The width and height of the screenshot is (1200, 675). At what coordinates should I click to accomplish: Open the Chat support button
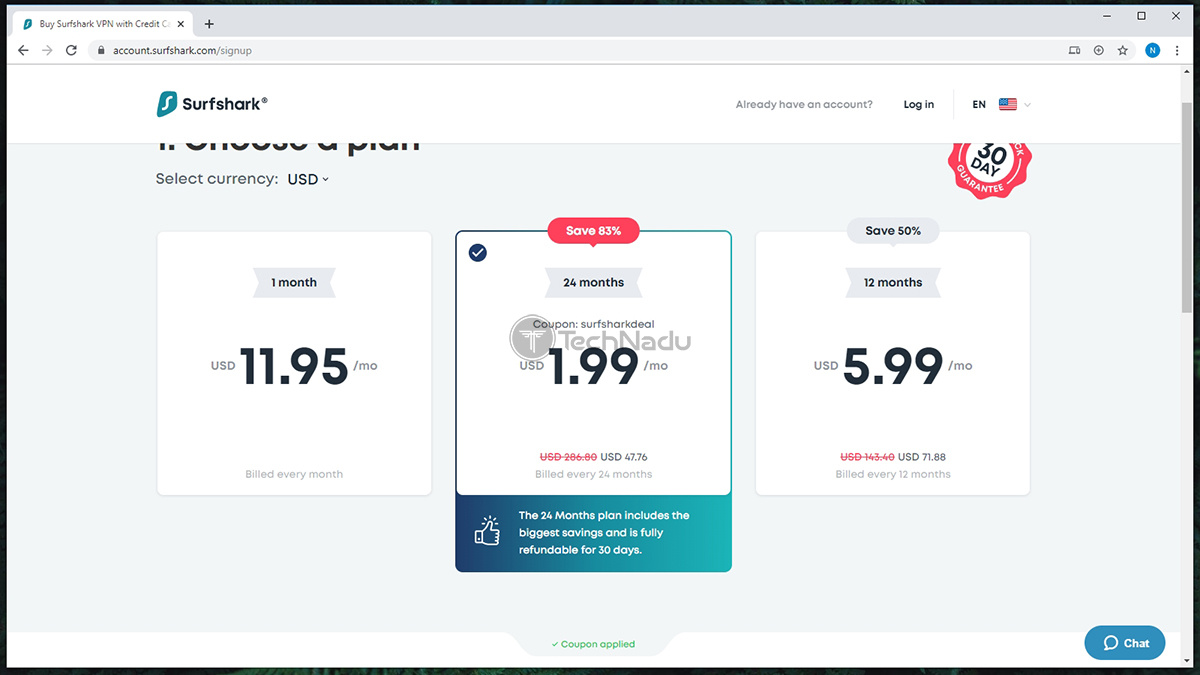(x=1125, y=643)
